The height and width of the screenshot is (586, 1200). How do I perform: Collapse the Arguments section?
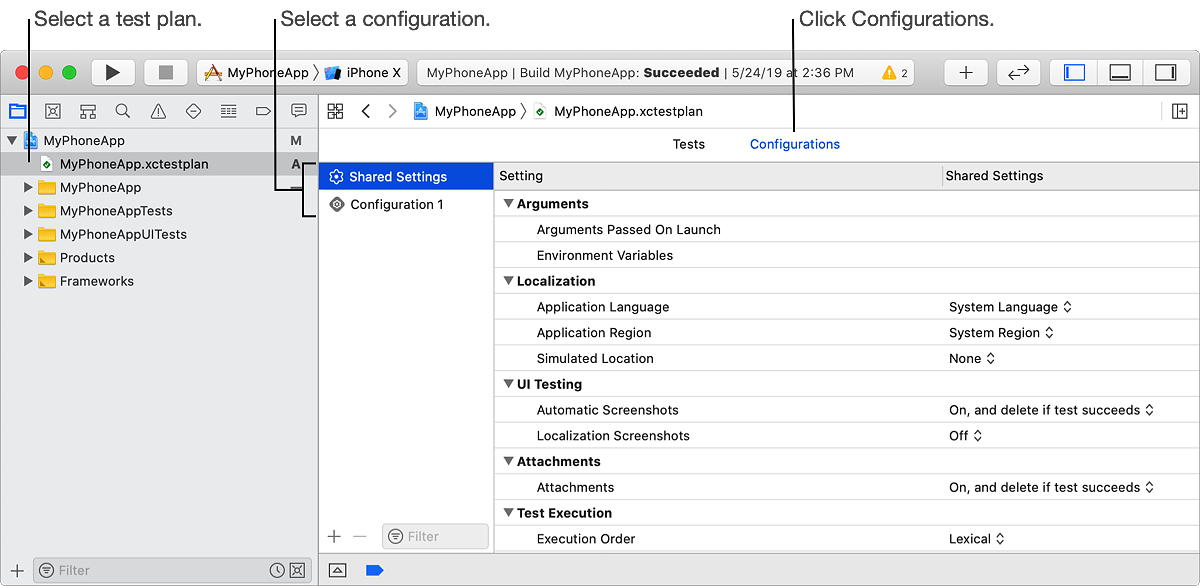tap(508, 204)
